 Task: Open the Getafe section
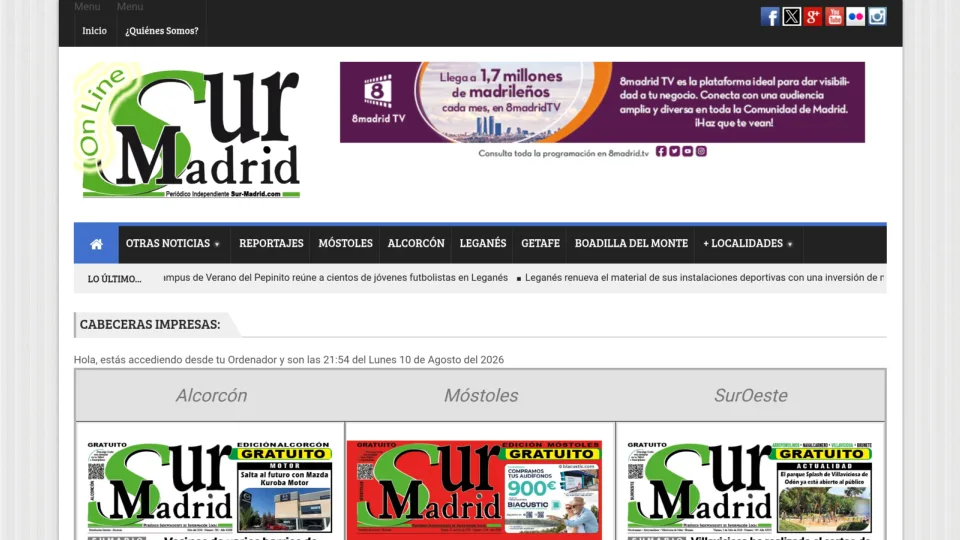[x=540, y=244]
